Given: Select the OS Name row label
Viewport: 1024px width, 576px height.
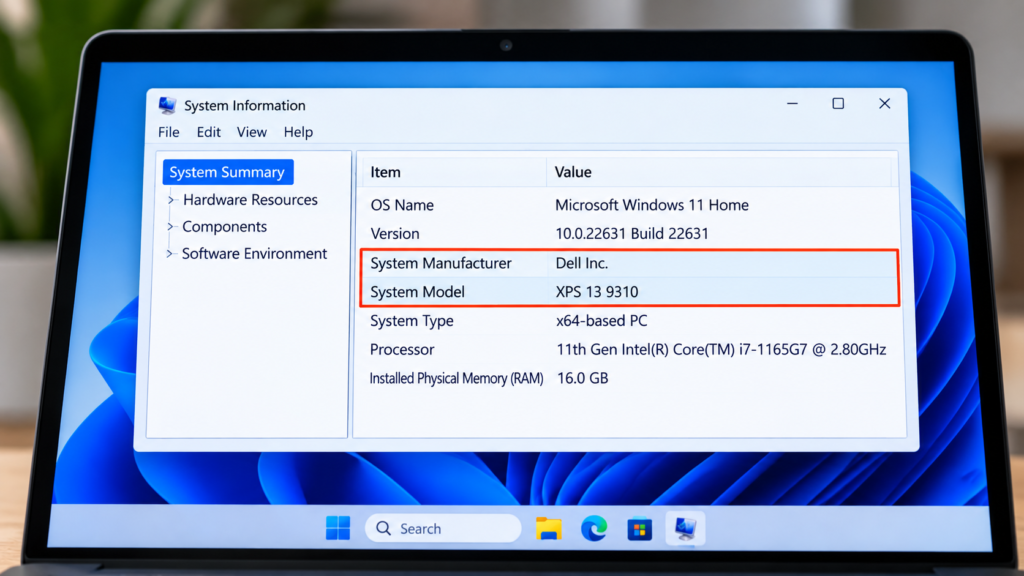Looking at the screenshot, I should (x=402, y=205).
